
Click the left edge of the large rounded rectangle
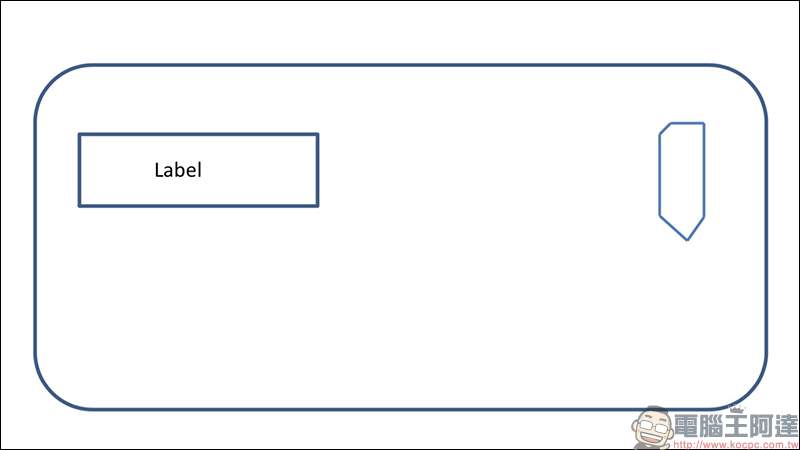click(35, 237)
